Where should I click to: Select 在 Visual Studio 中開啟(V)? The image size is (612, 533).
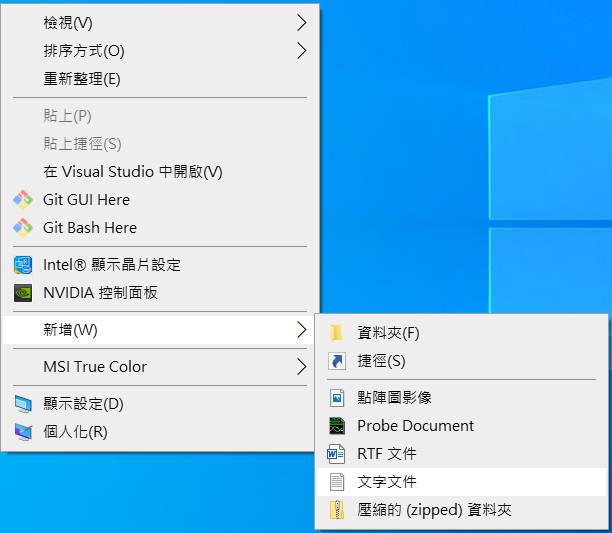pos(160,172)
